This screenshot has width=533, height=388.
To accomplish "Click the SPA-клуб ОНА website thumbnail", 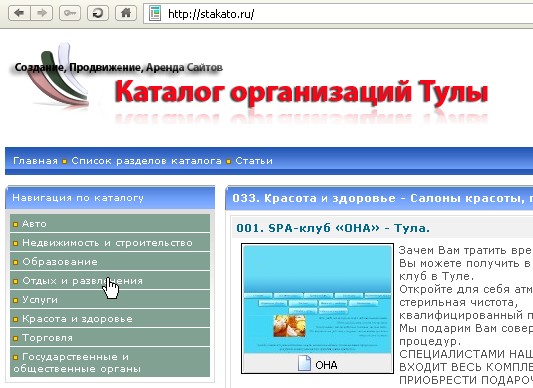I will [x=317, y=299].
